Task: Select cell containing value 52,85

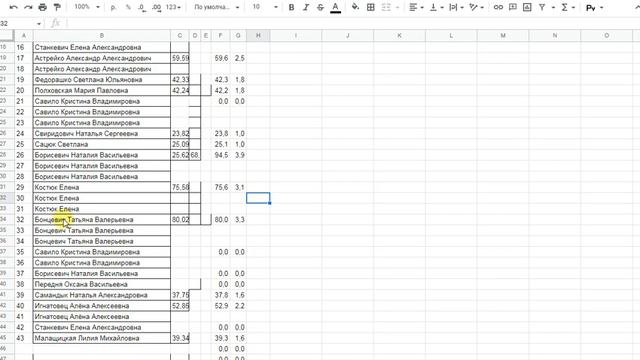Action: [x=180, y=306]
